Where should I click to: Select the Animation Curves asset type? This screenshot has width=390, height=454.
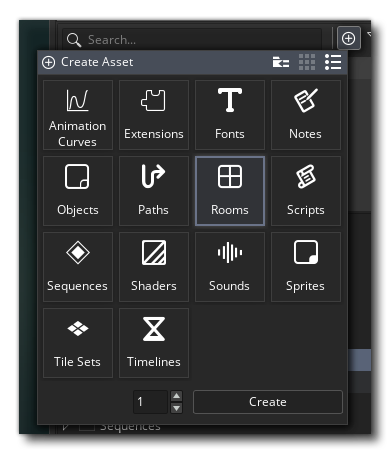(x=78, y=115)
